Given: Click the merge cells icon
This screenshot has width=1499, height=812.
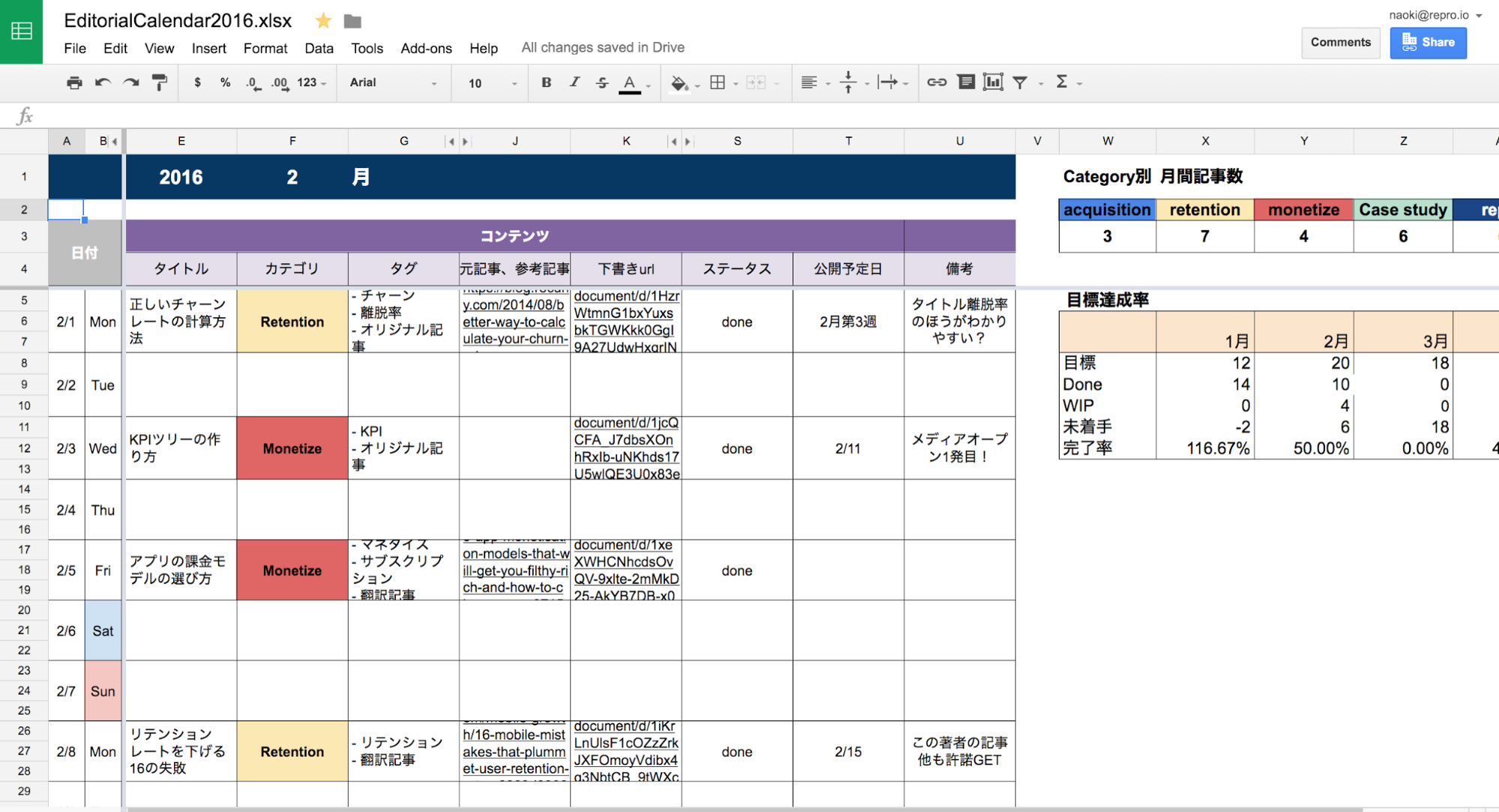Looking at the screenshot, I should coord(756,82).
